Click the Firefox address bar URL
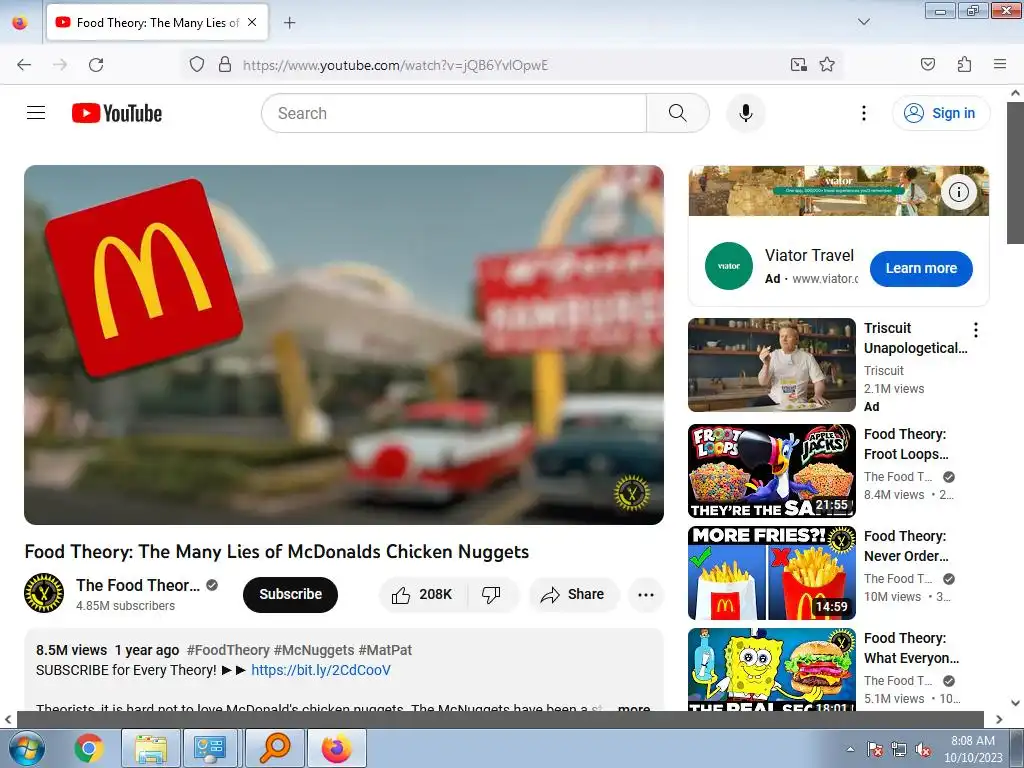The height and width of the screenshot is (768, 1024). point(395,65)
